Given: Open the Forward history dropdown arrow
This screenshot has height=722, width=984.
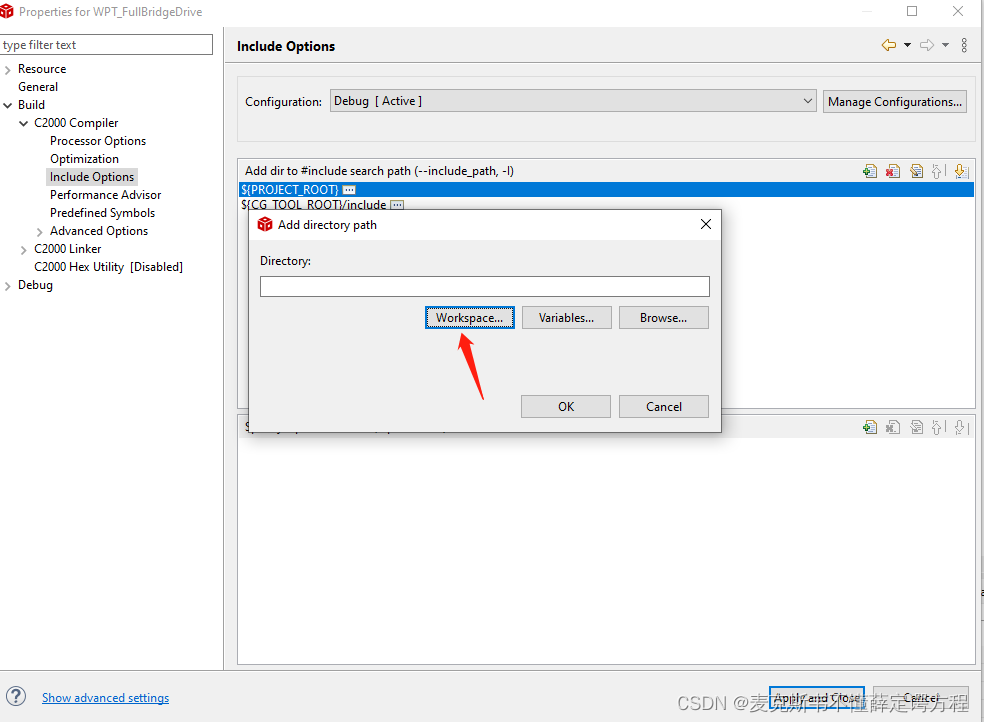Looking at the screenshot, I should 945,45.
